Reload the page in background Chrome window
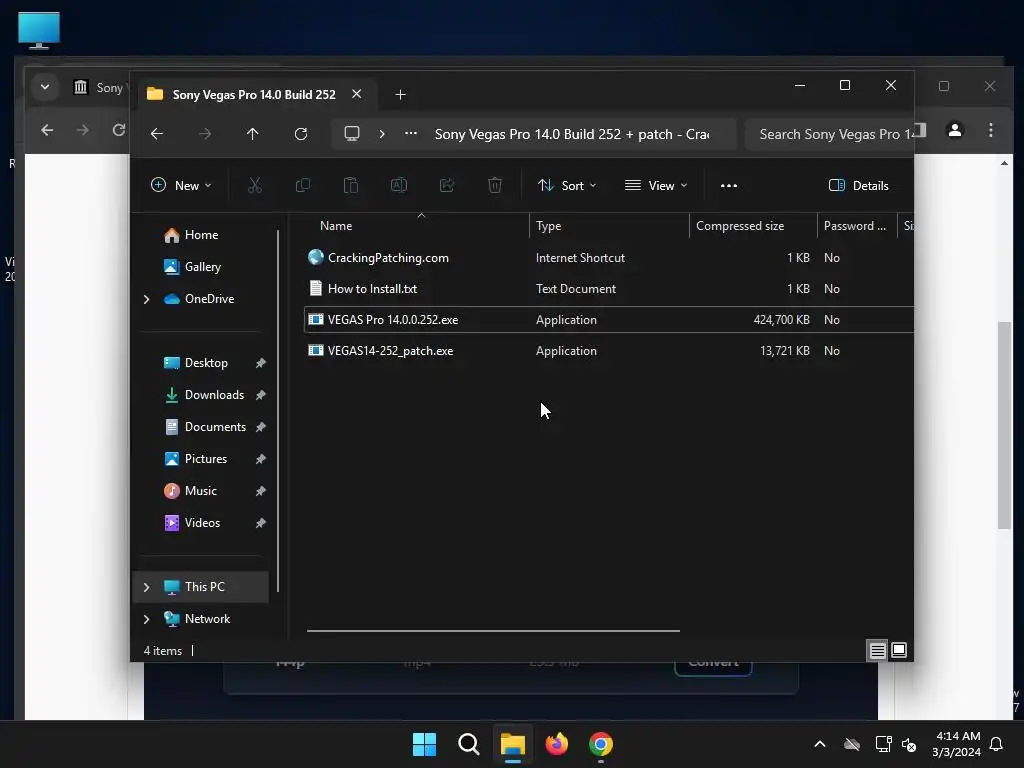Image resolution: width=1024 pixels, height=768 pixels. tap(119, 130)
